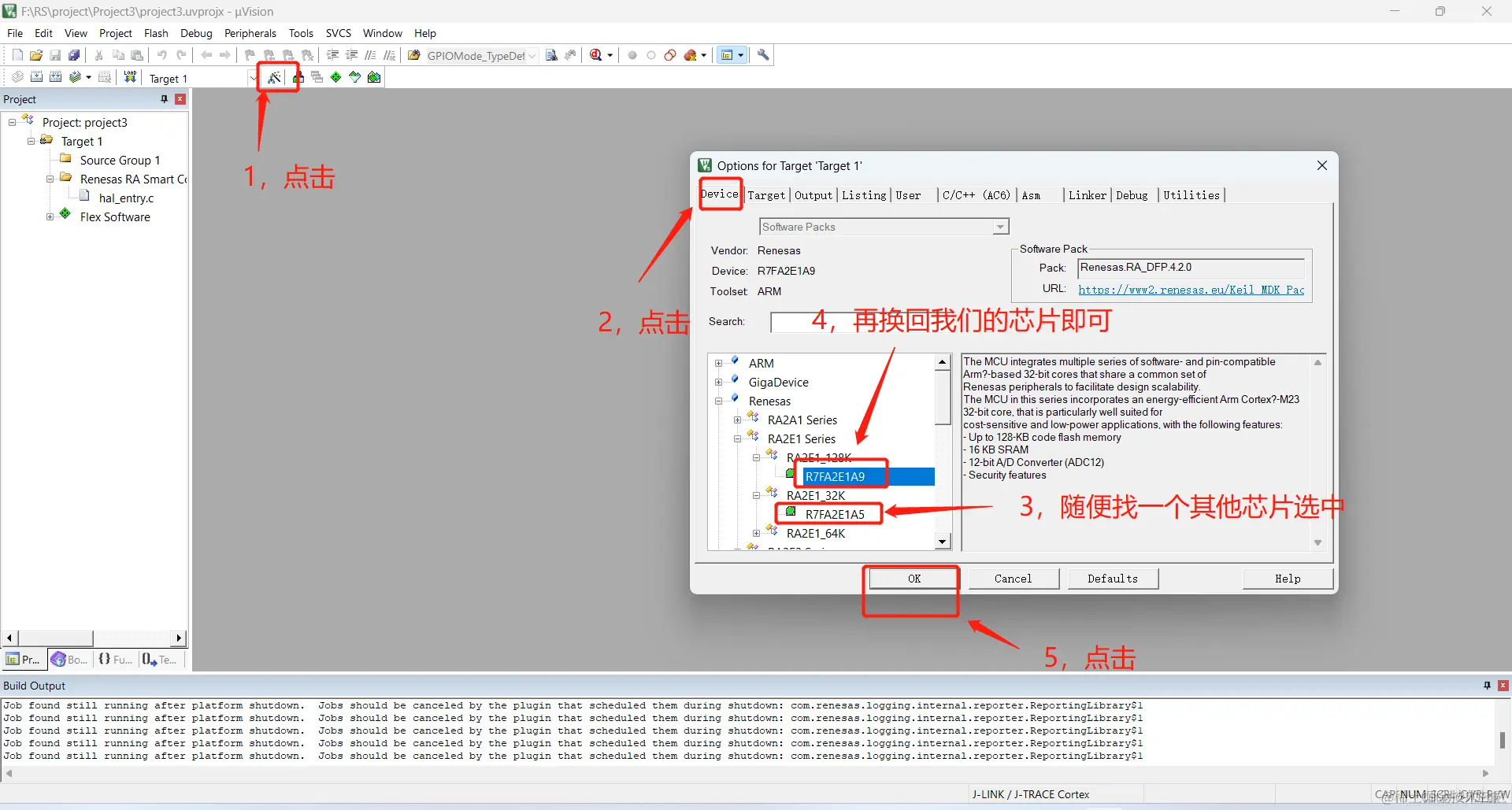The height and width of the screenshot is (810, 1512).
Task: Switch to the Linker tab
Action: [x=1088, y=195]
